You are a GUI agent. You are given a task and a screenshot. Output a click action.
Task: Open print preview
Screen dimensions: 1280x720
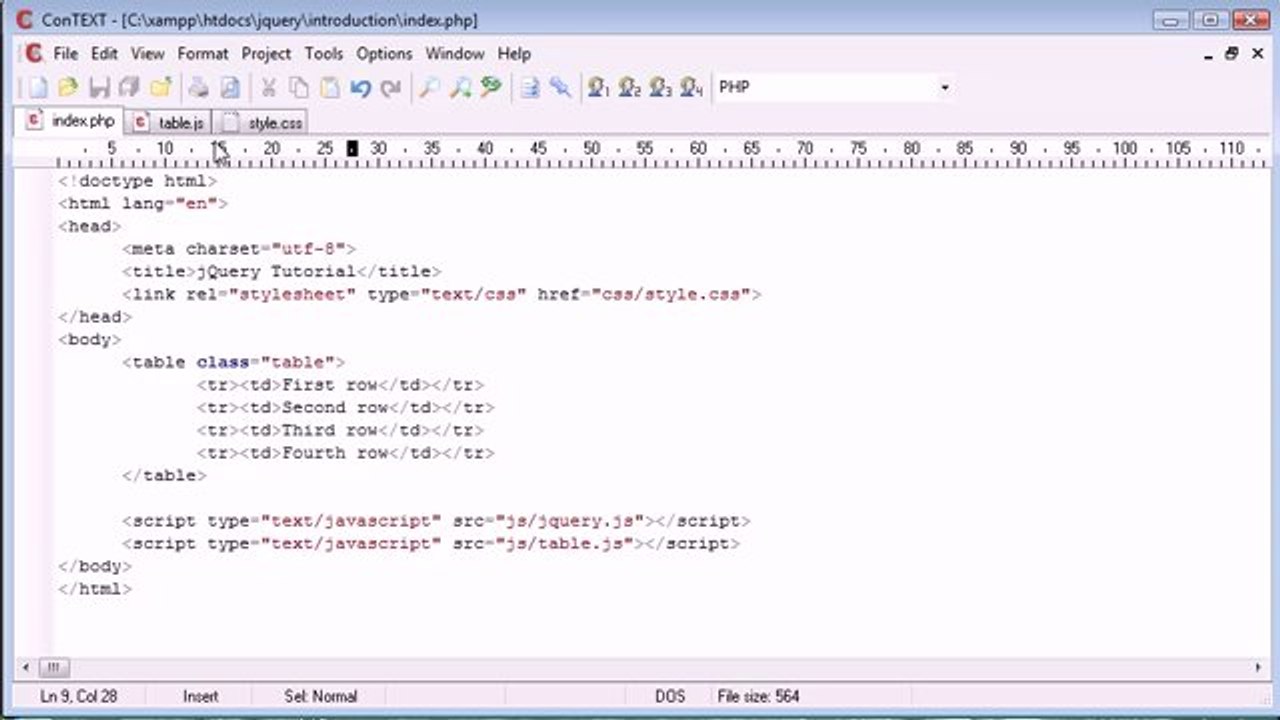point(230,88)
